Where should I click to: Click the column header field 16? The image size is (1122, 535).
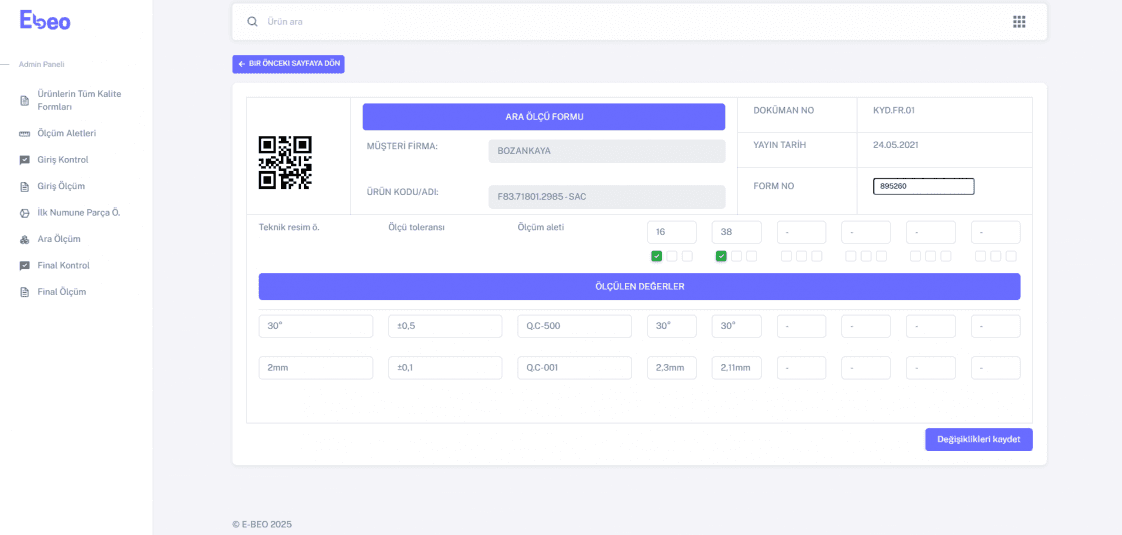(x=672, y=232)
